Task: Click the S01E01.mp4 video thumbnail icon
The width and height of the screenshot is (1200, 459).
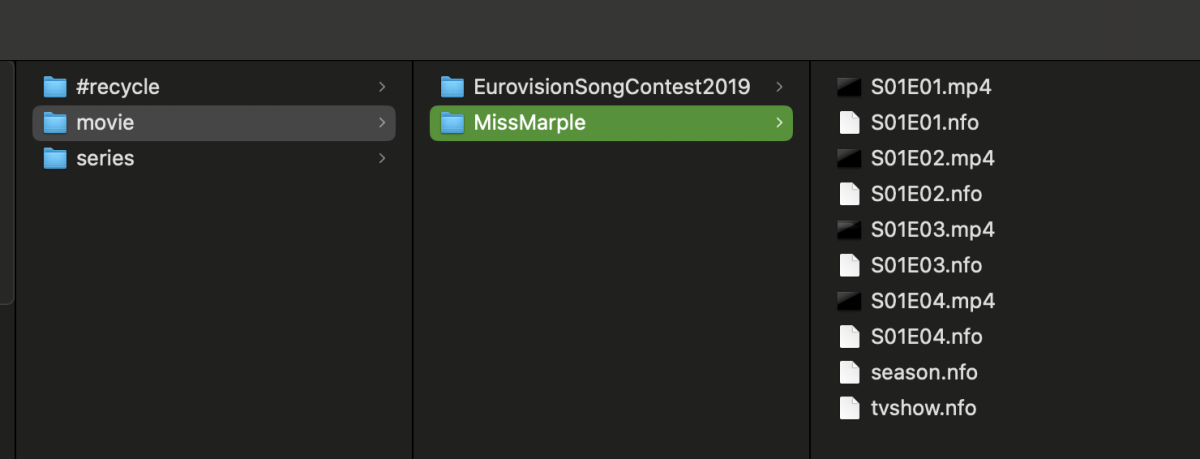Action: (x=849, y=87)
